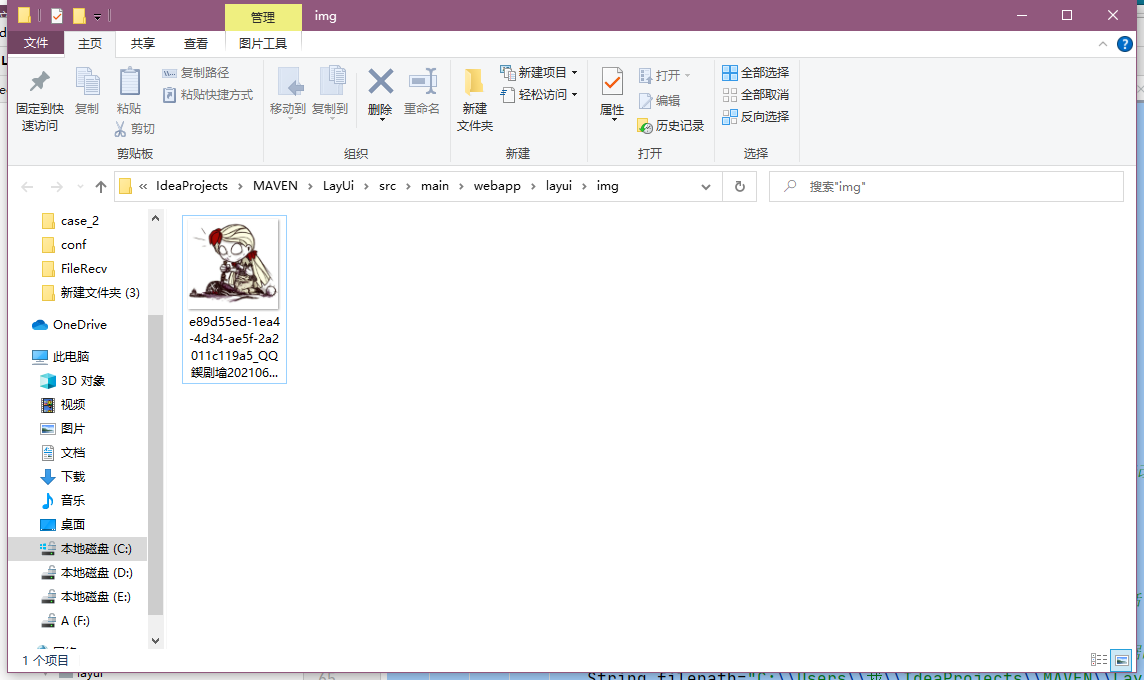Open the address bar history dropdown
Image resolution: width=1144 pixels, height=680 pixels.
click(706, 187)
